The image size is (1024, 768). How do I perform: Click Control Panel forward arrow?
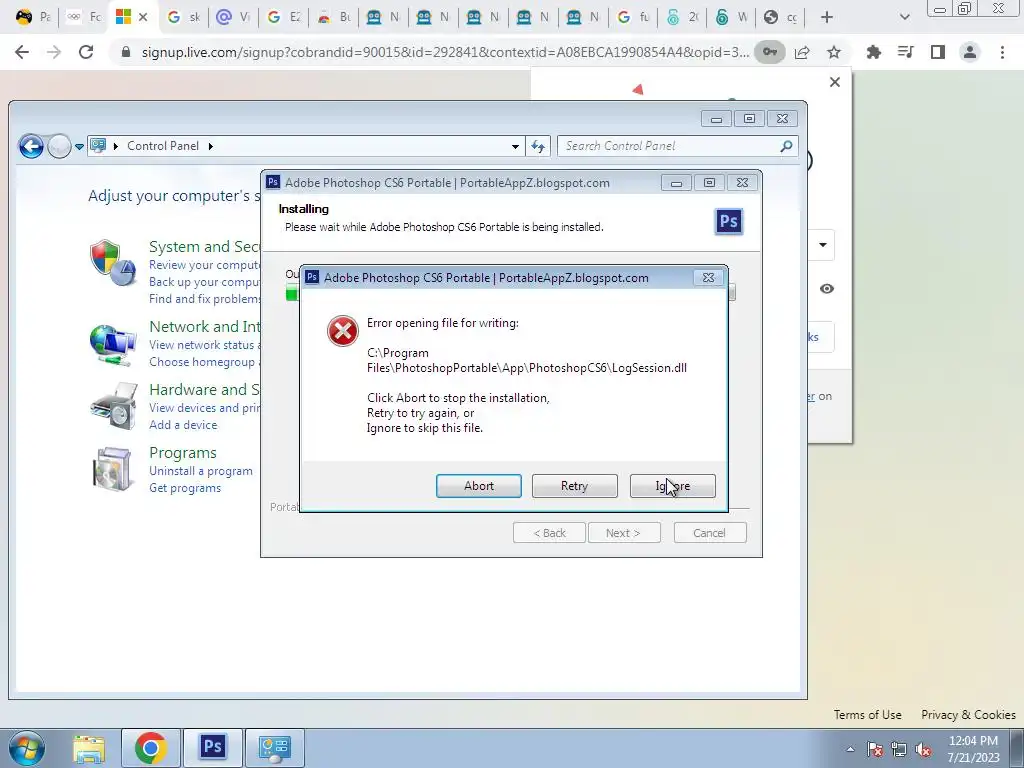coord(59,146)
